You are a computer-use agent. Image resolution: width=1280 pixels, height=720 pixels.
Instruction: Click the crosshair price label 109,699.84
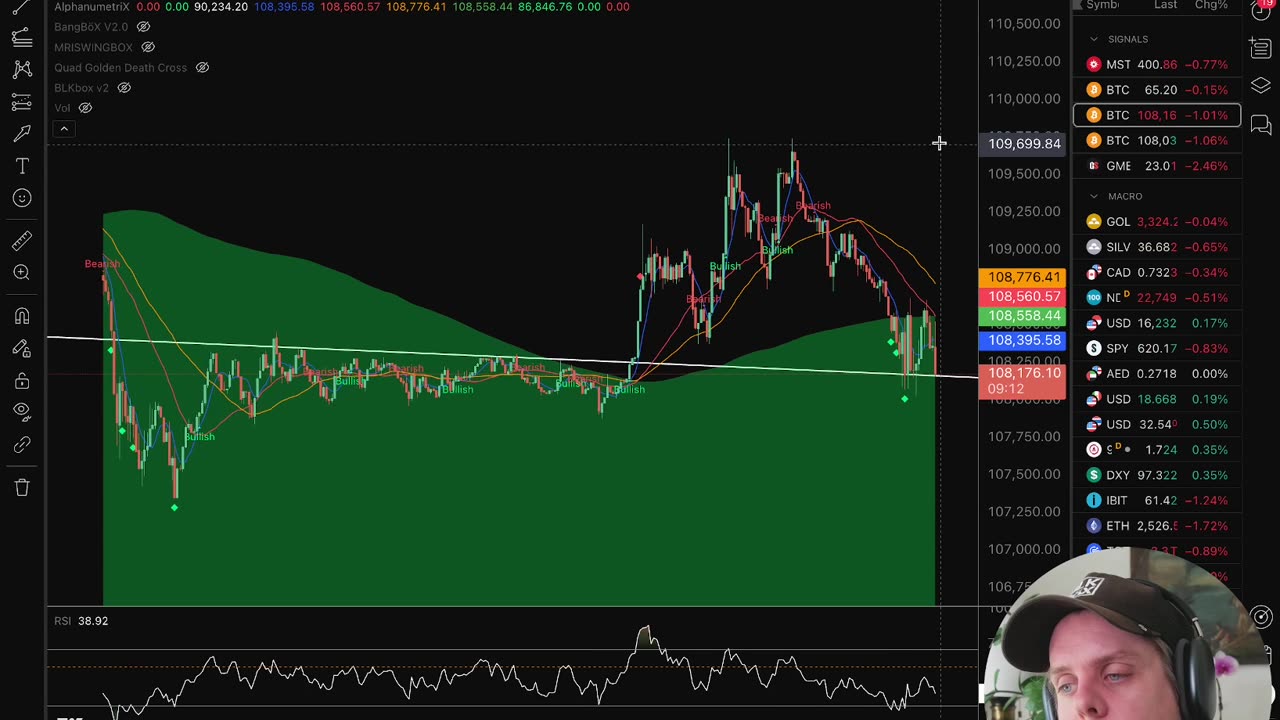[x=1023, y=144]
